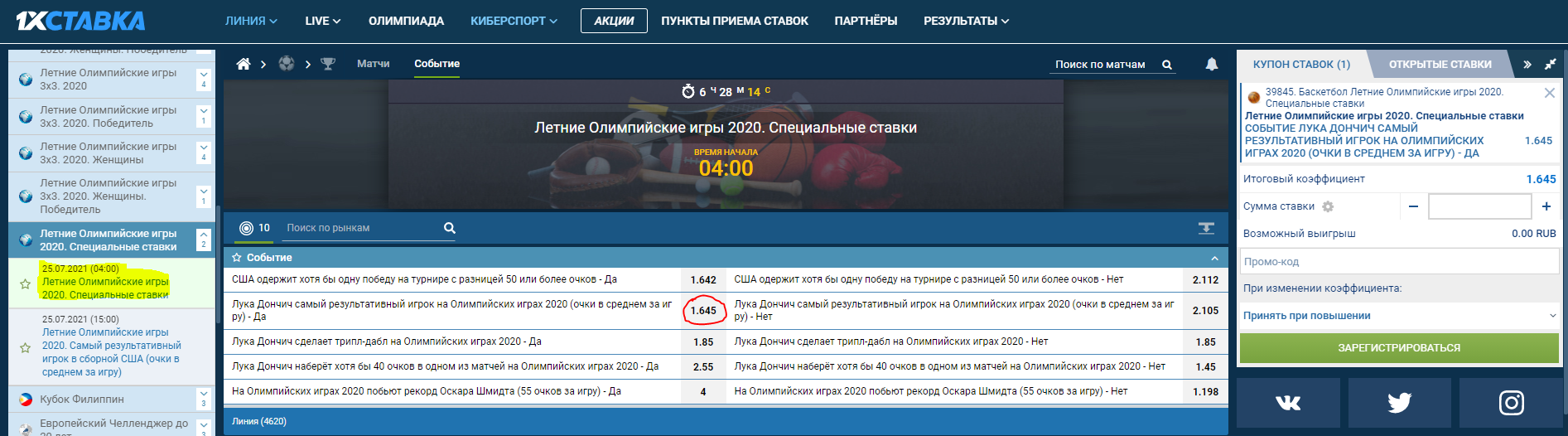The height and width of the screenshot is (436, 1568).
Task: Click the notification bell icon
Action: pyautogui.click(x=1211, y=64)
